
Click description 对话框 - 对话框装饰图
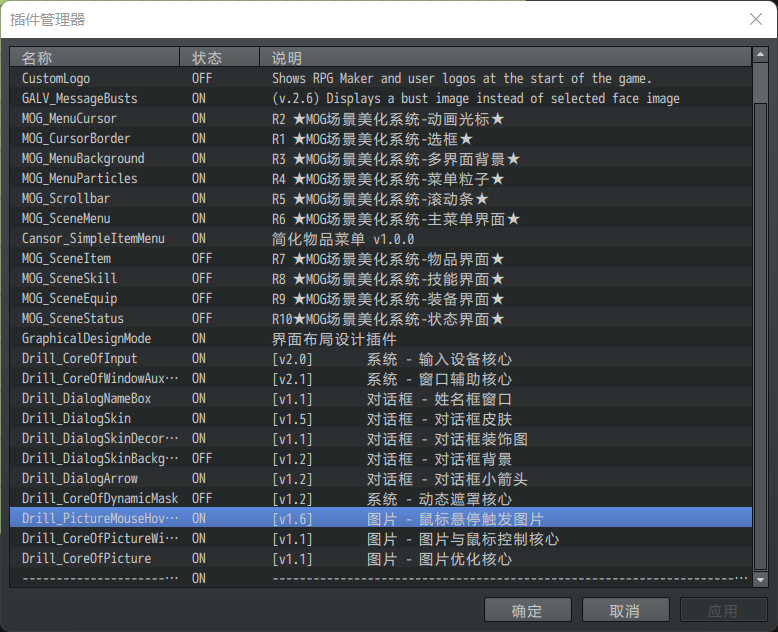tap(447, 439)
